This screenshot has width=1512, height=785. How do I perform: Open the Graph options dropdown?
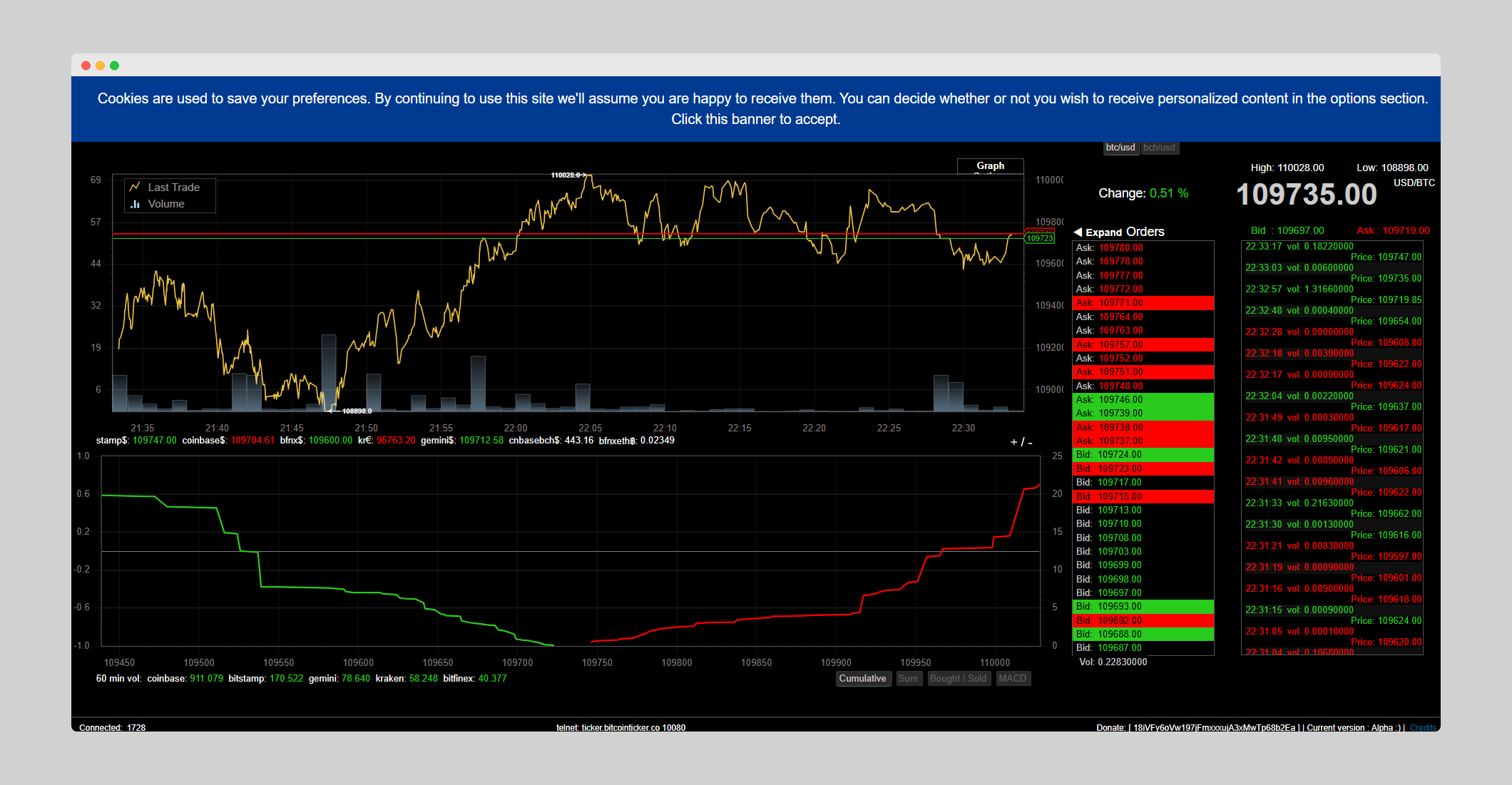point(990,165)
